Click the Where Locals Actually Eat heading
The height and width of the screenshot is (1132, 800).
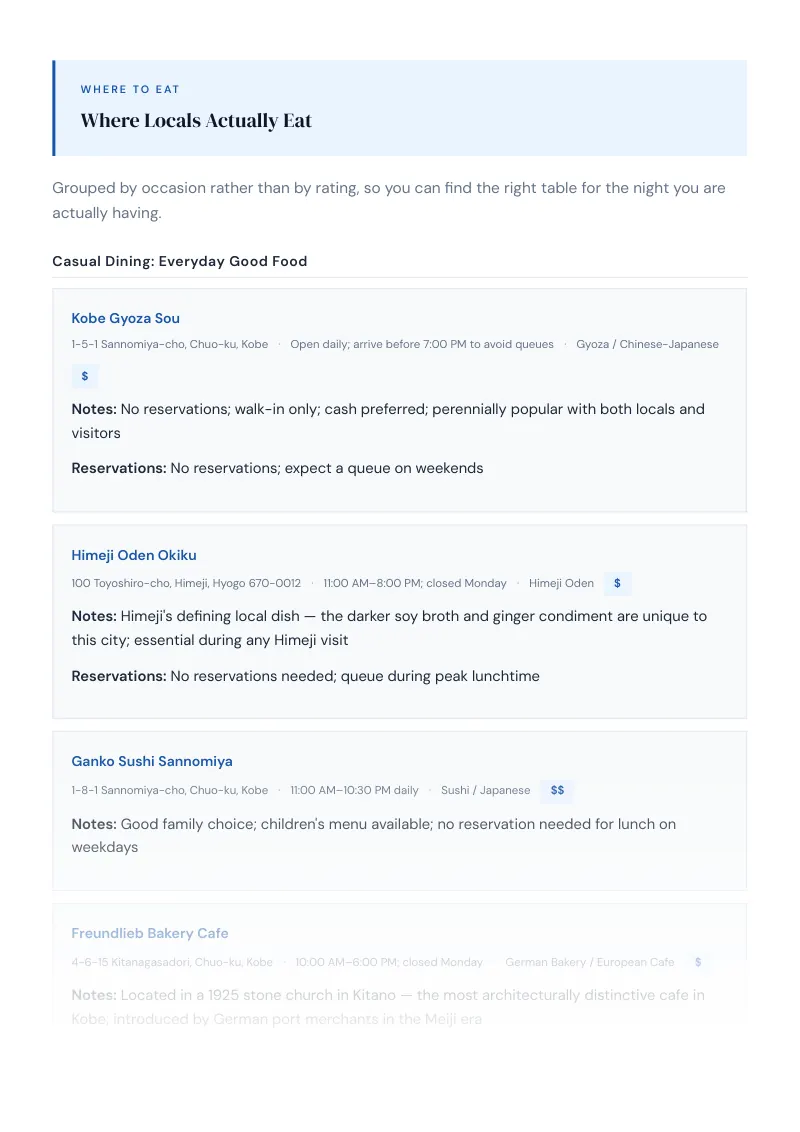click(196, 121)
